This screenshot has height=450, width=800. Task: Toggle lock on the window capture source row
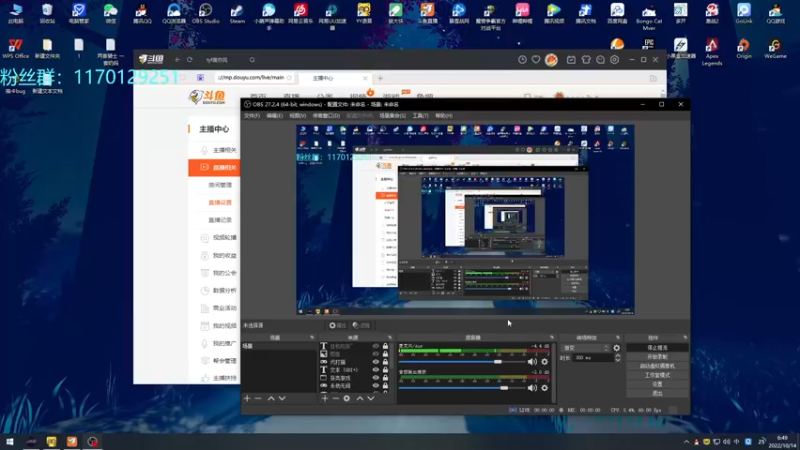tap(385, 378)
